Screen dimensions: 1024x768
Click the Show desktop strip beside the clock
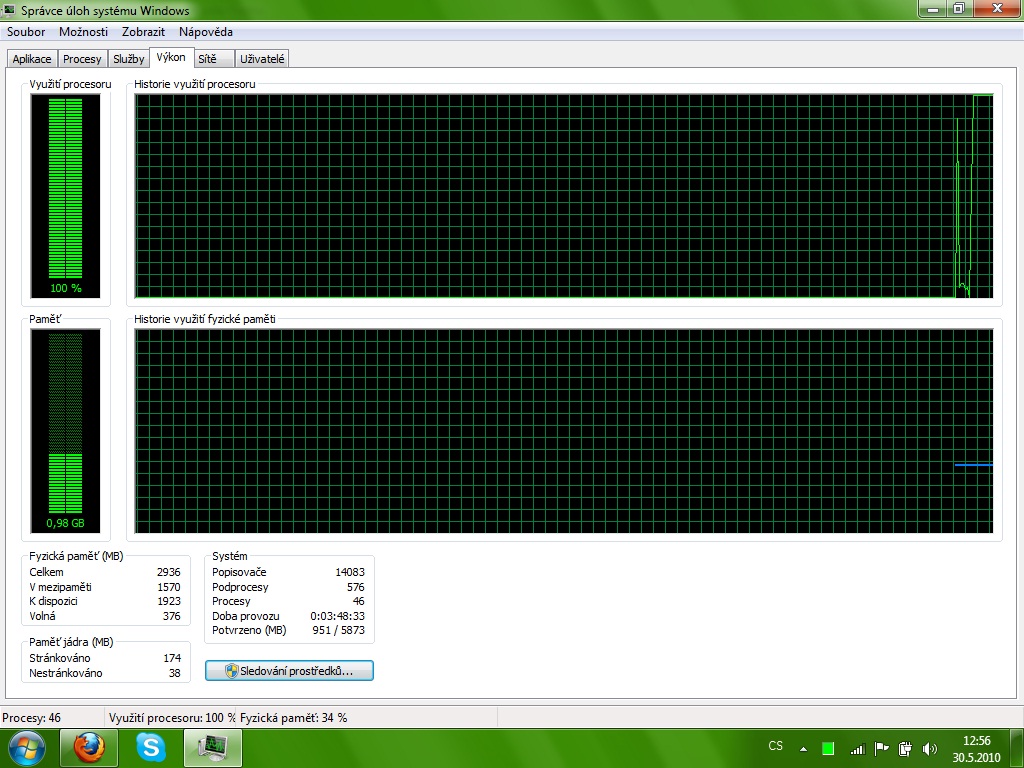click(x=1017, y=748)
